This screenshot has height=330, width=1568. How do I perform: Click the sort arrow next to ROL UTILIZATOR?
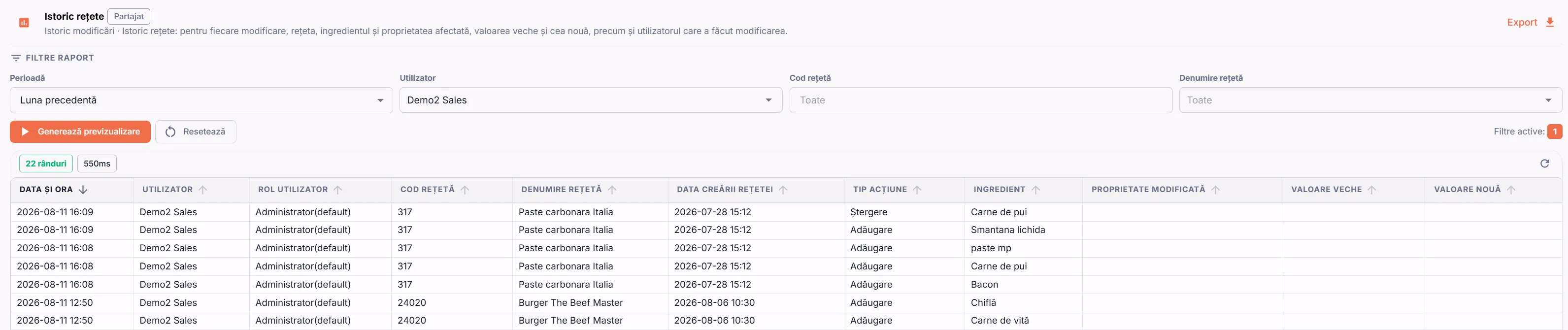coord(338,190)
